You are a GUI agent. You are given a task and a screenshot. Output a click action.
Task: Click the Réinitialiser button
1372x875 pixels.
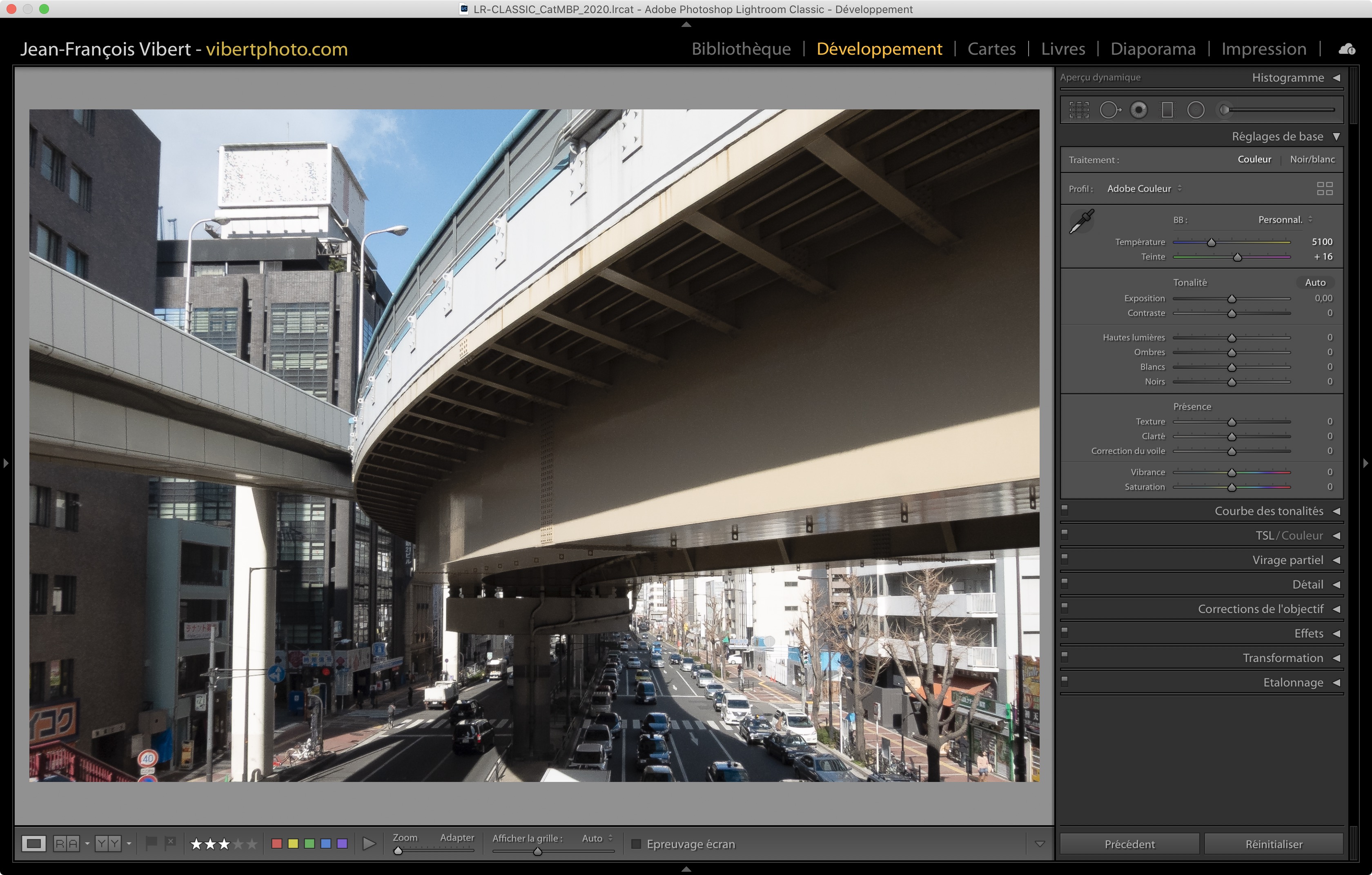point(1274,844)
